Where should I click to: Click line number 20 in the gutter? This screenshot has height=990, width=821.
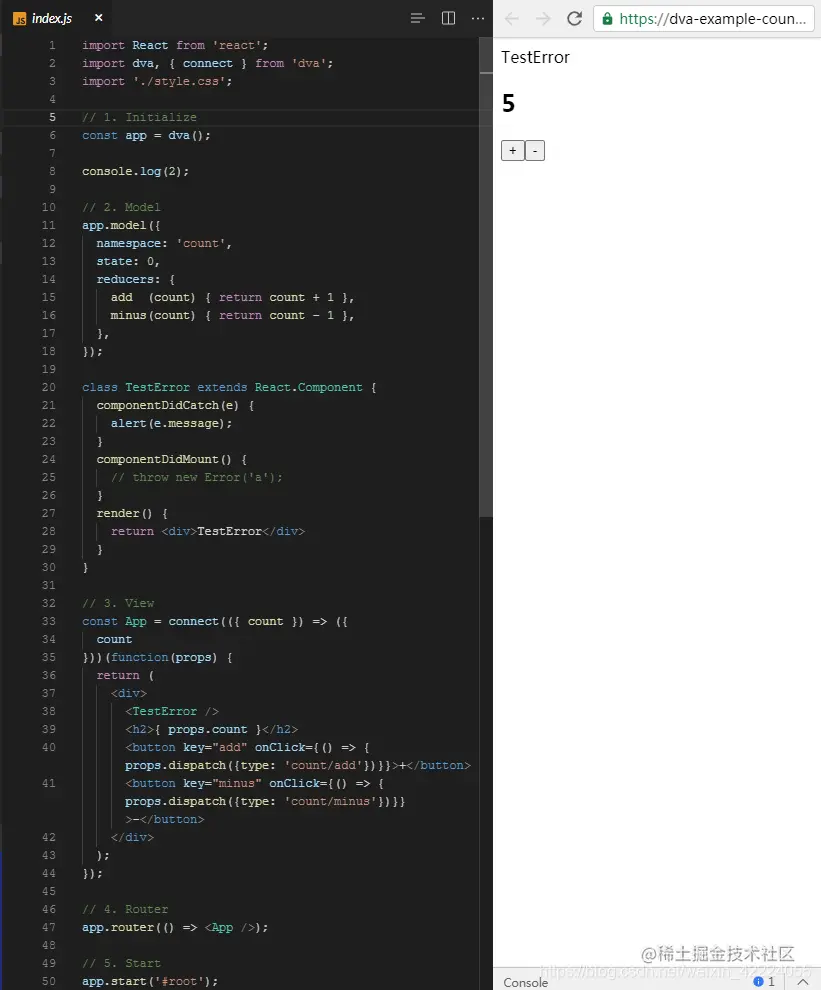[49, 387]
